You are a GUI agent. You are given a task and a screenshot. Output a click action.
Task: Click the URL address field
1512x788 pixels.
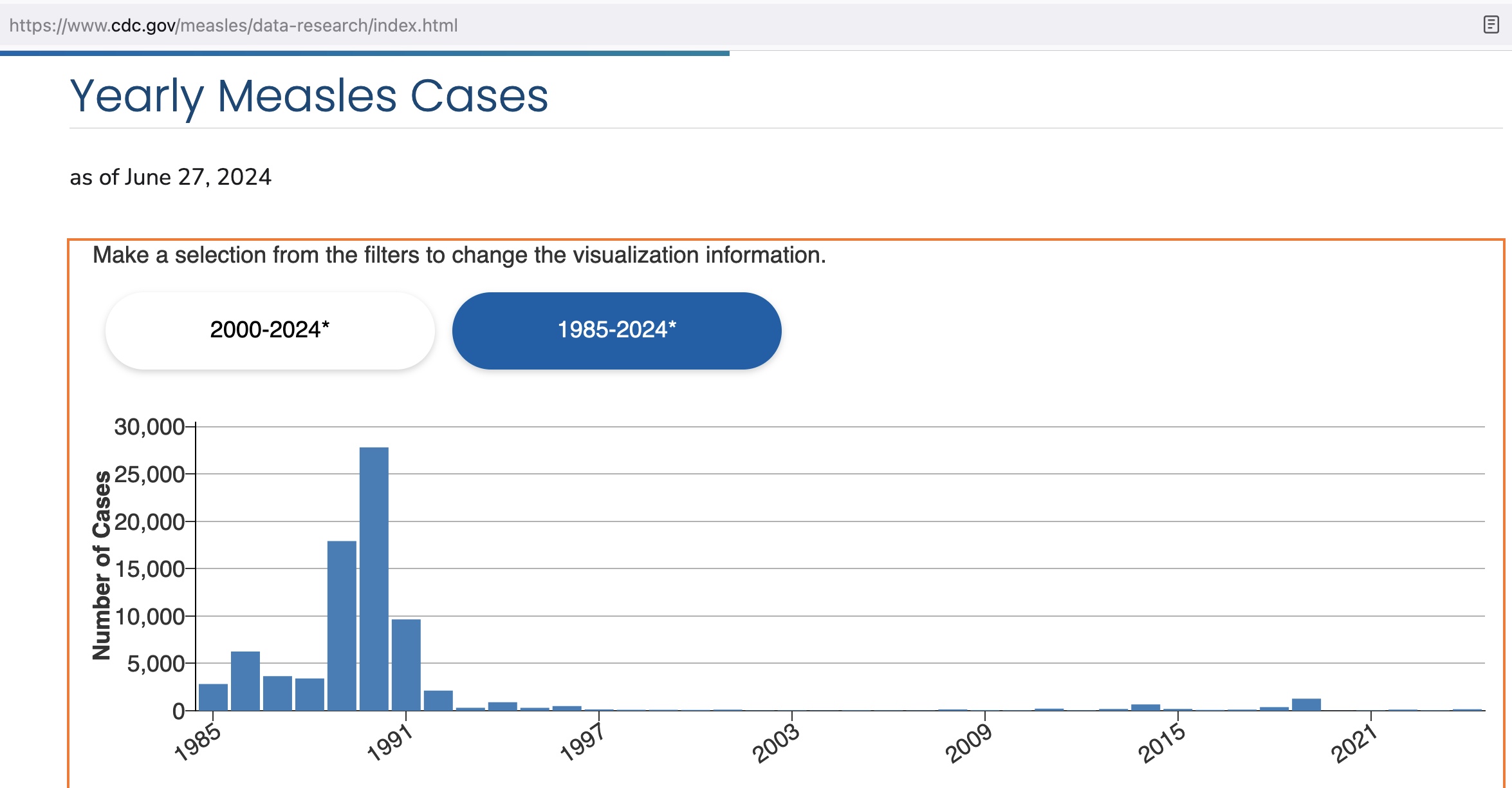click(x=233, y=25)
